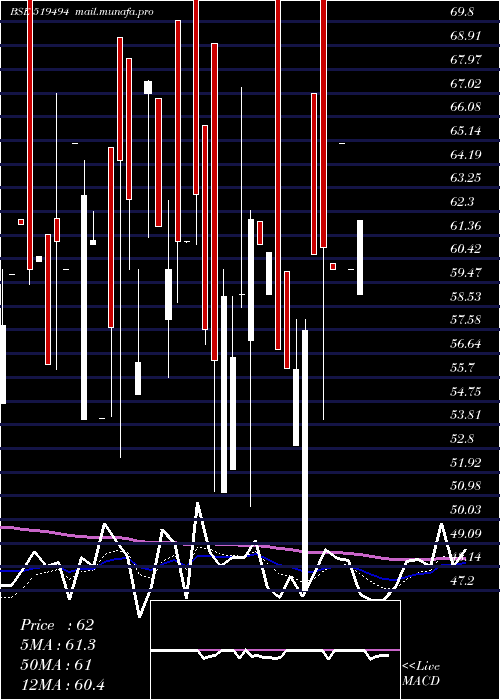The image size is (500, 700).
Task: Select the 62.3 price axis label
Action: click(x=462, y=202)
